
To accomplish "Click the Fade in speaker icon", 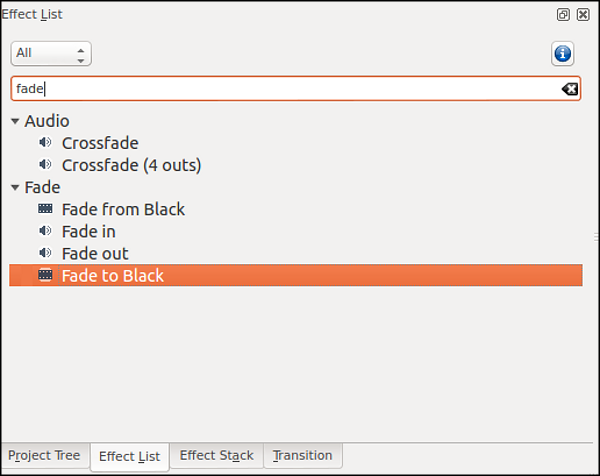I will (45, 231).
